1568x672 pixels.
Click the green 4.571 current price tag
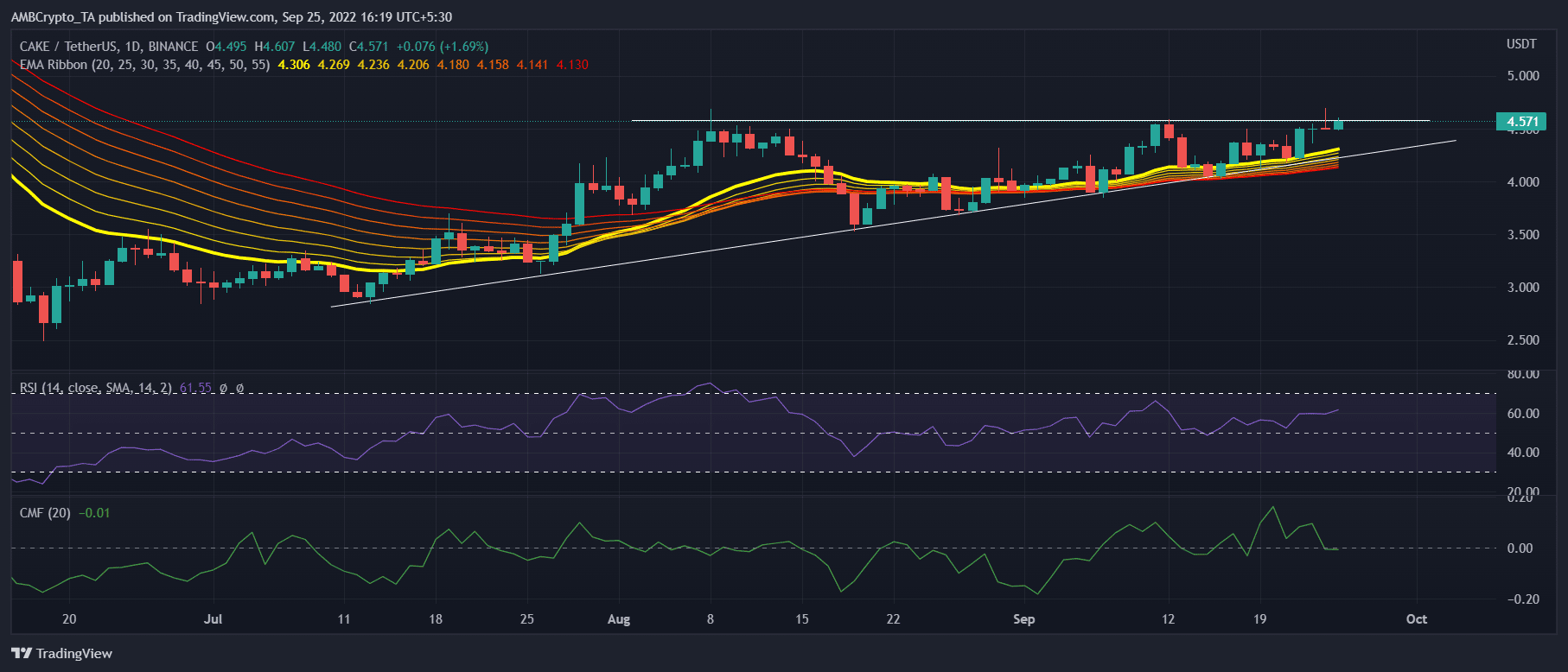(1521, 122)
